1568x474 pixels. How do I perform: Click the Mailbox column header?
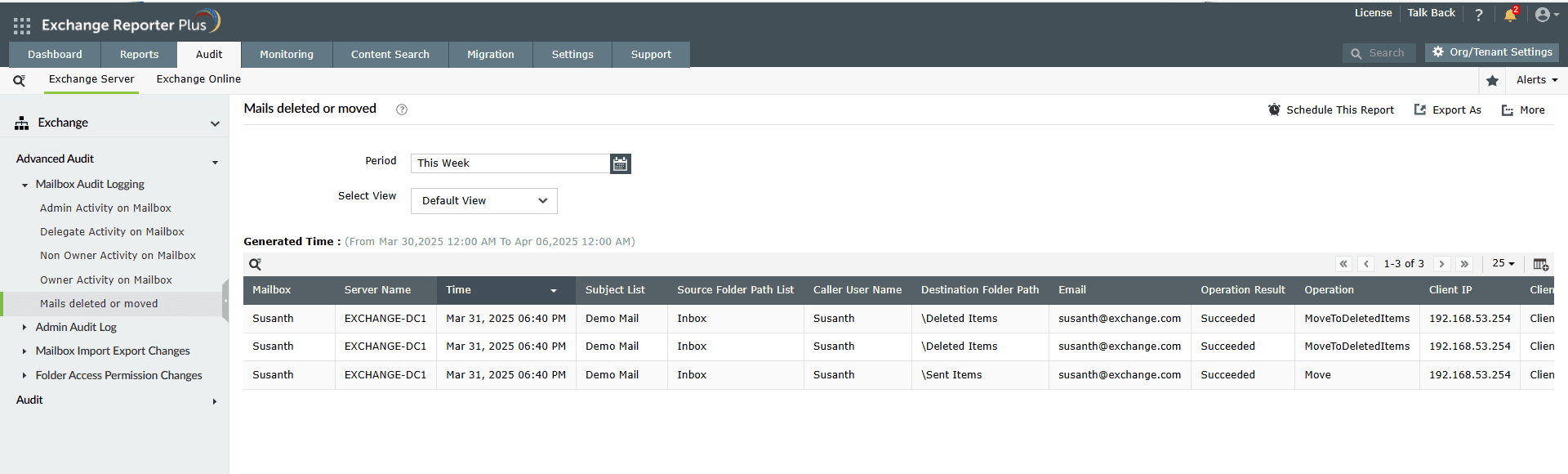(289, 290)
